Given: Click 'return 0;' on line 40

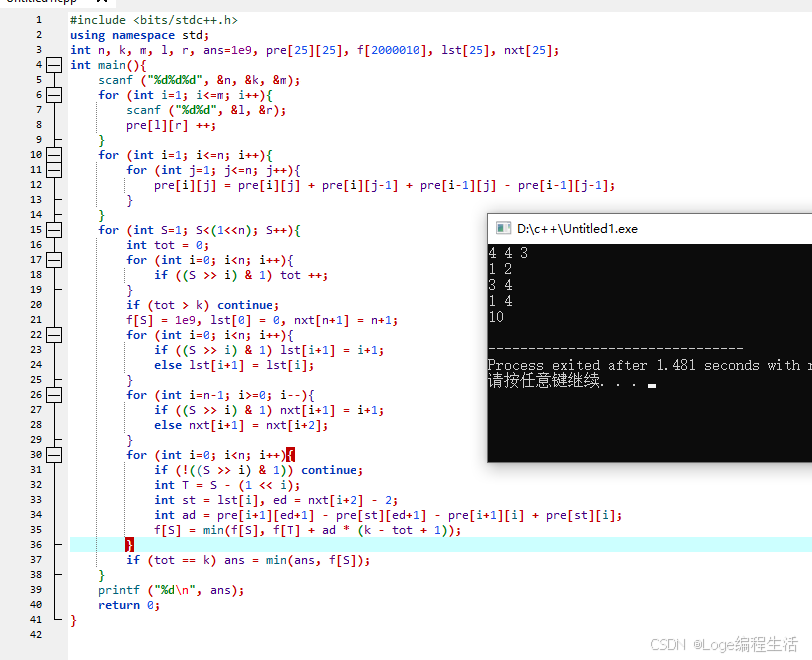Looking at the screenshot, I should (x=129, y=605).
